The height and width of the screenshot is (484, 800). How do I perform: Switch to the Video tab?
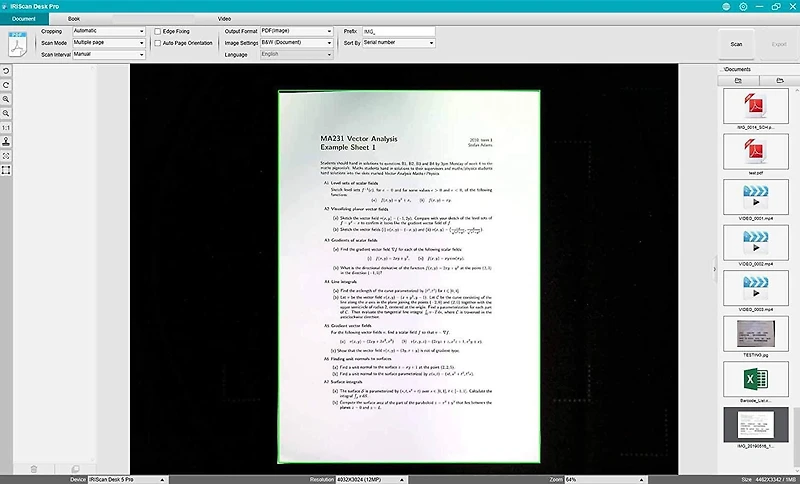point(224,19)
